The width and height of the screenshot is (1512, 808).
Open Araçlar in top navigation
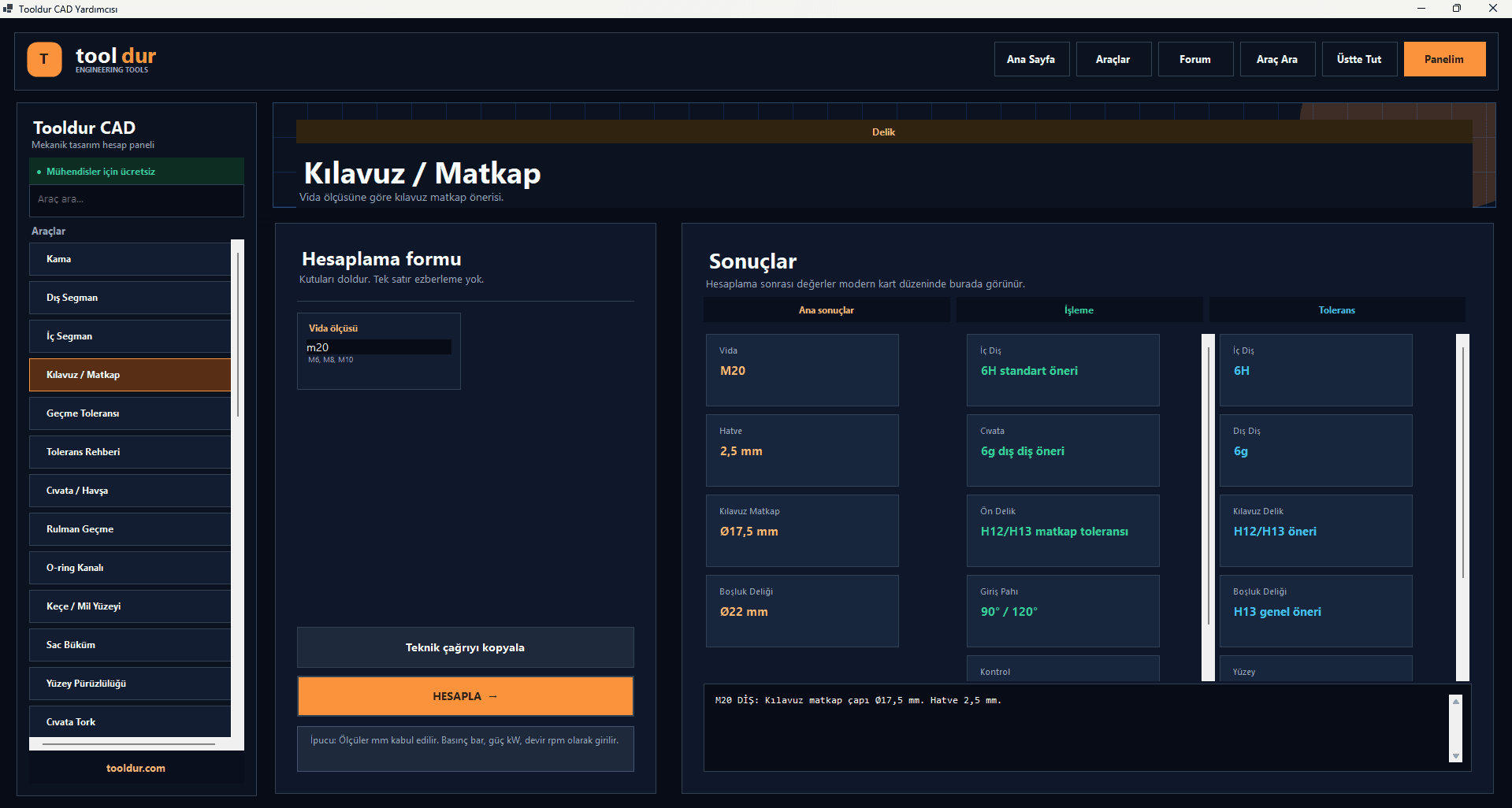pyautogui.click(x=1113, y=59)
